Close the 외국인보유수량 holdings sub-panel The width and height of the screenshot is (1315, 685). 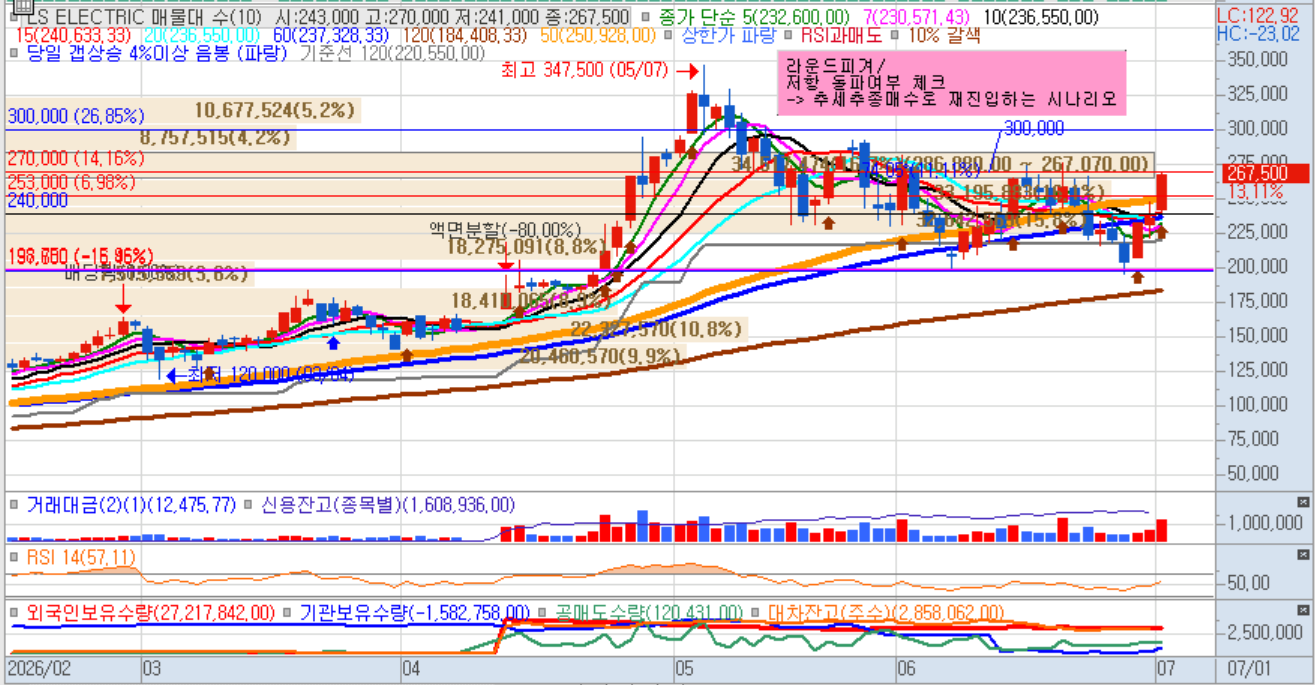tap(1303, 609)
